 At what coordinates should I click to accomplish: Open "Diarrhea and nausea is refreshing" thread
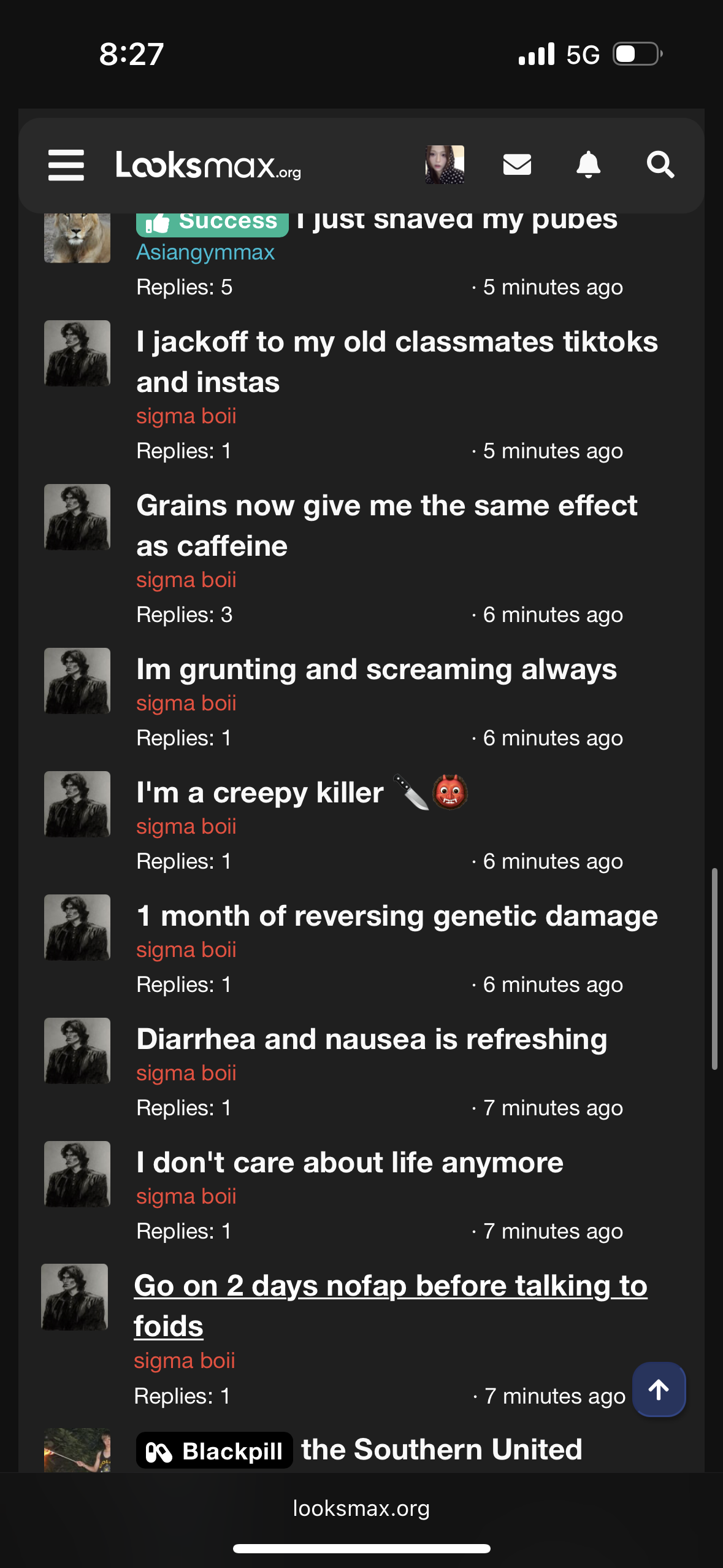(372, 1039)
